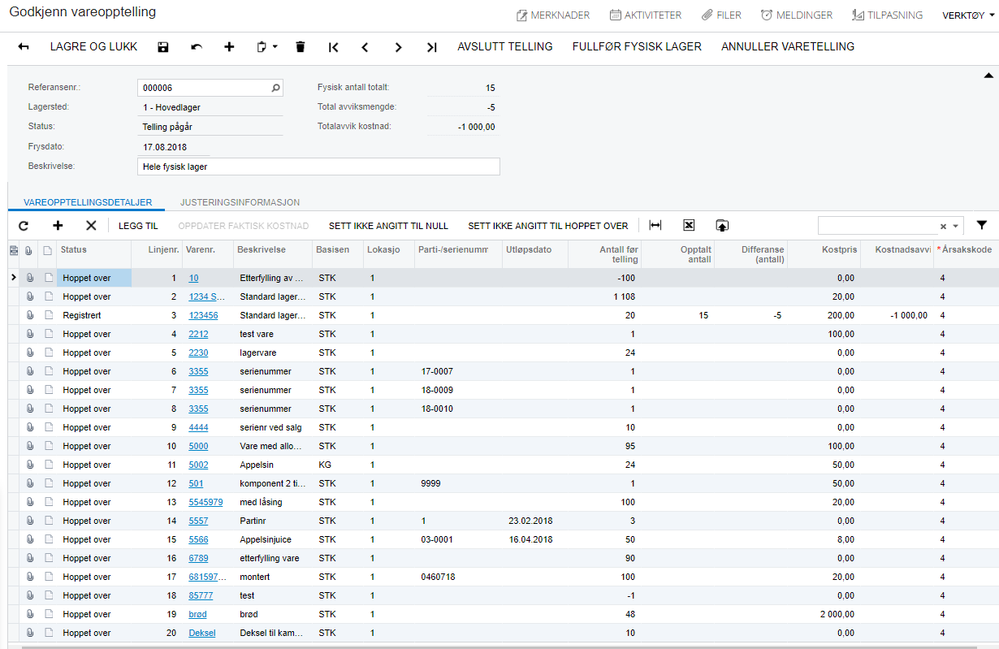
Task: Click the upload import icon
Action: click(722, 225)
